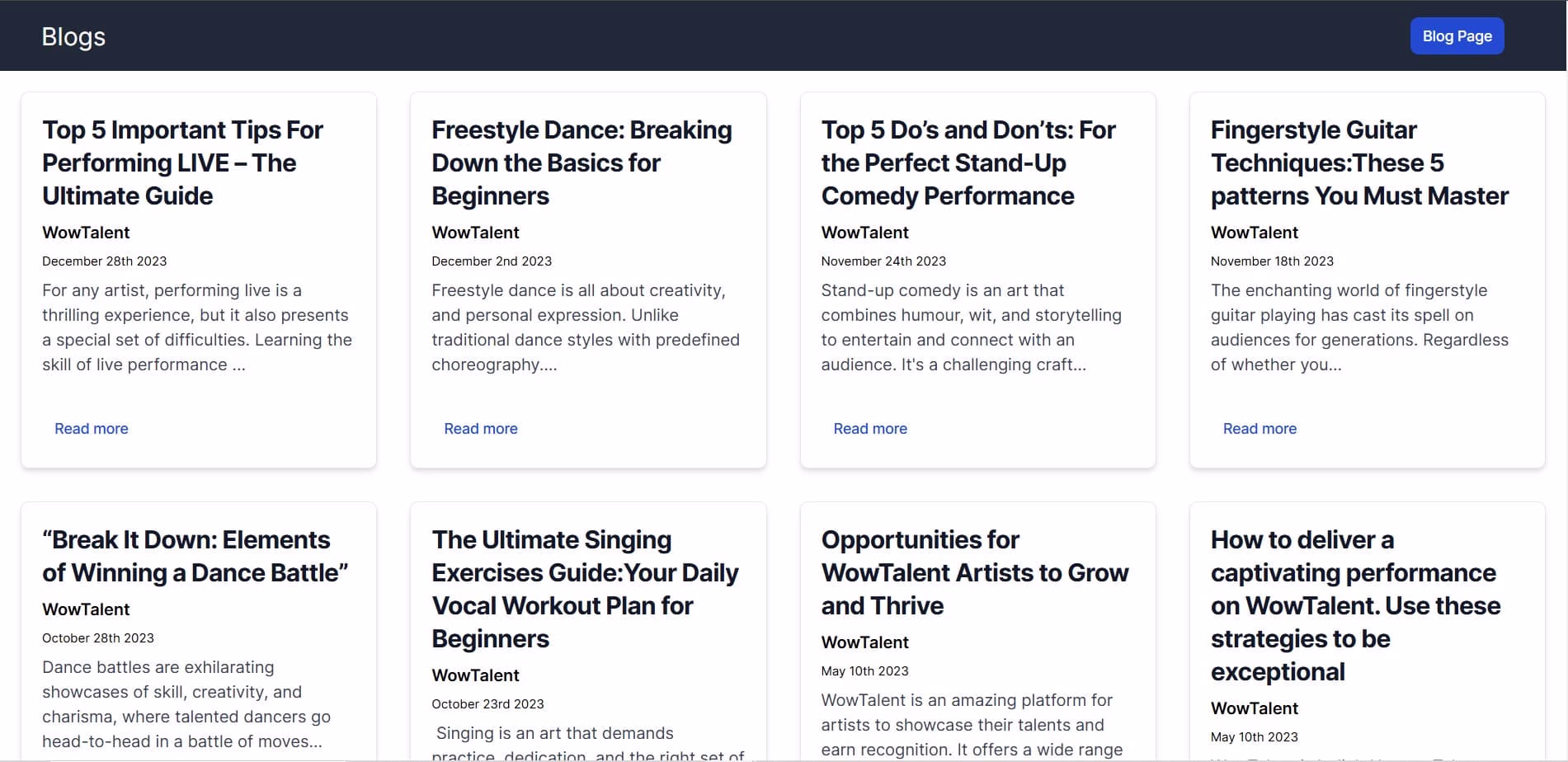Read more on Freestyle Dance basics

tap(481, 429)
